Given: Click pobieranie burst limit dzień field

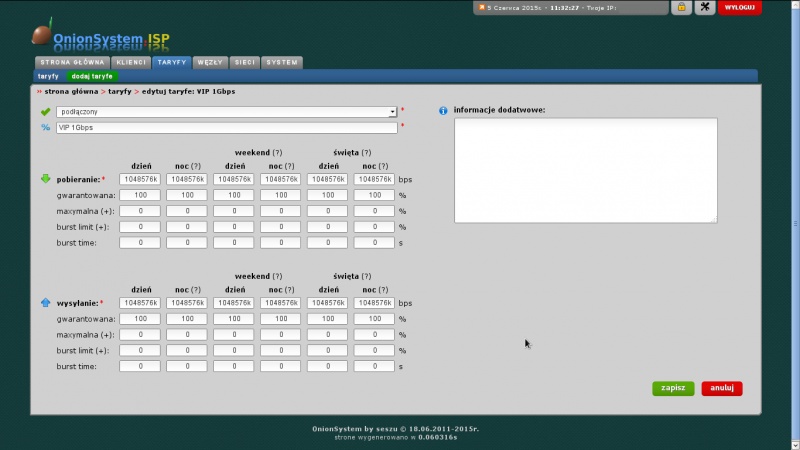Looking at the screenshot, I should pyautogui.click(x=140, y=227).
